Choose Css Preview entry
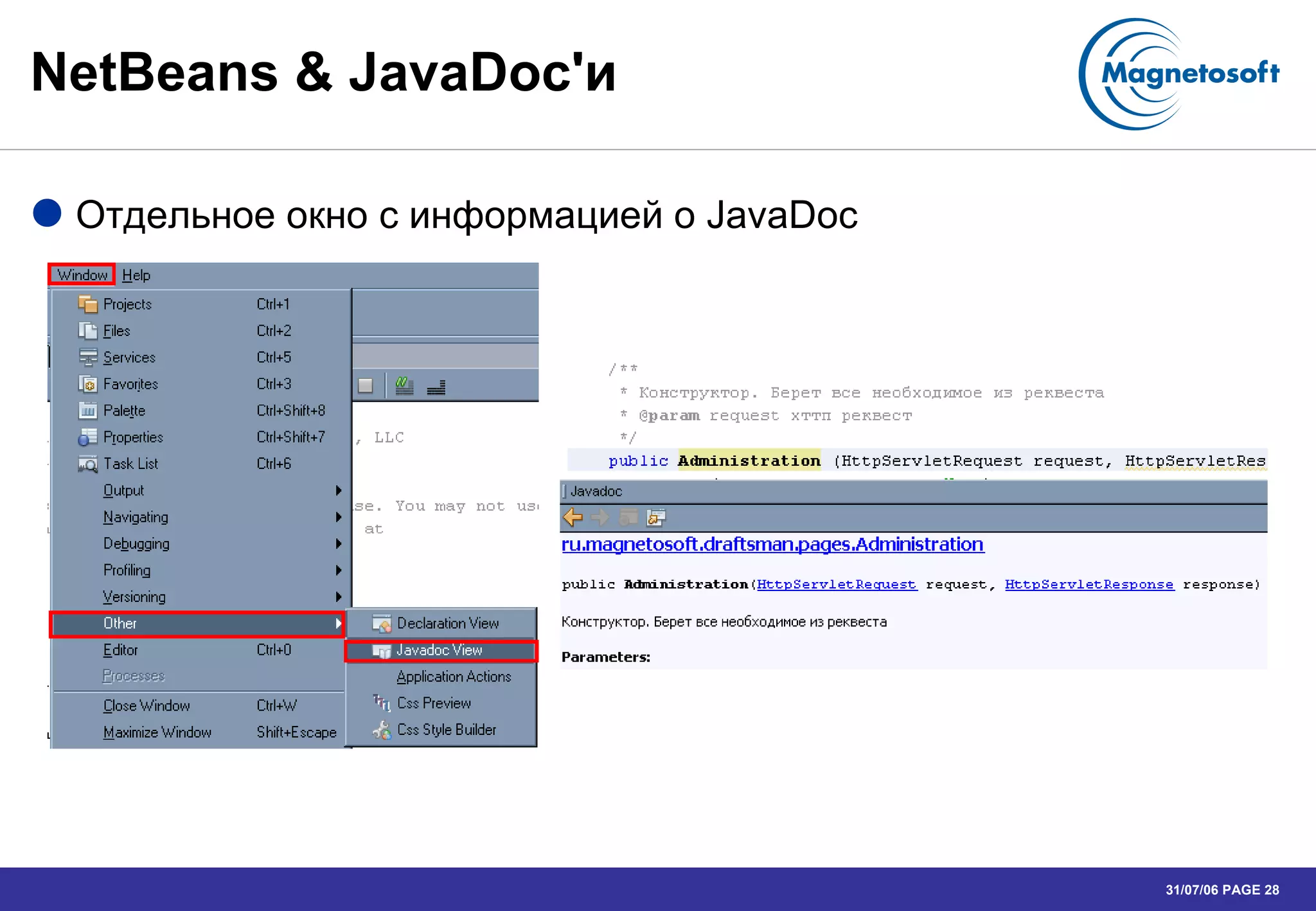 (441, 703)
